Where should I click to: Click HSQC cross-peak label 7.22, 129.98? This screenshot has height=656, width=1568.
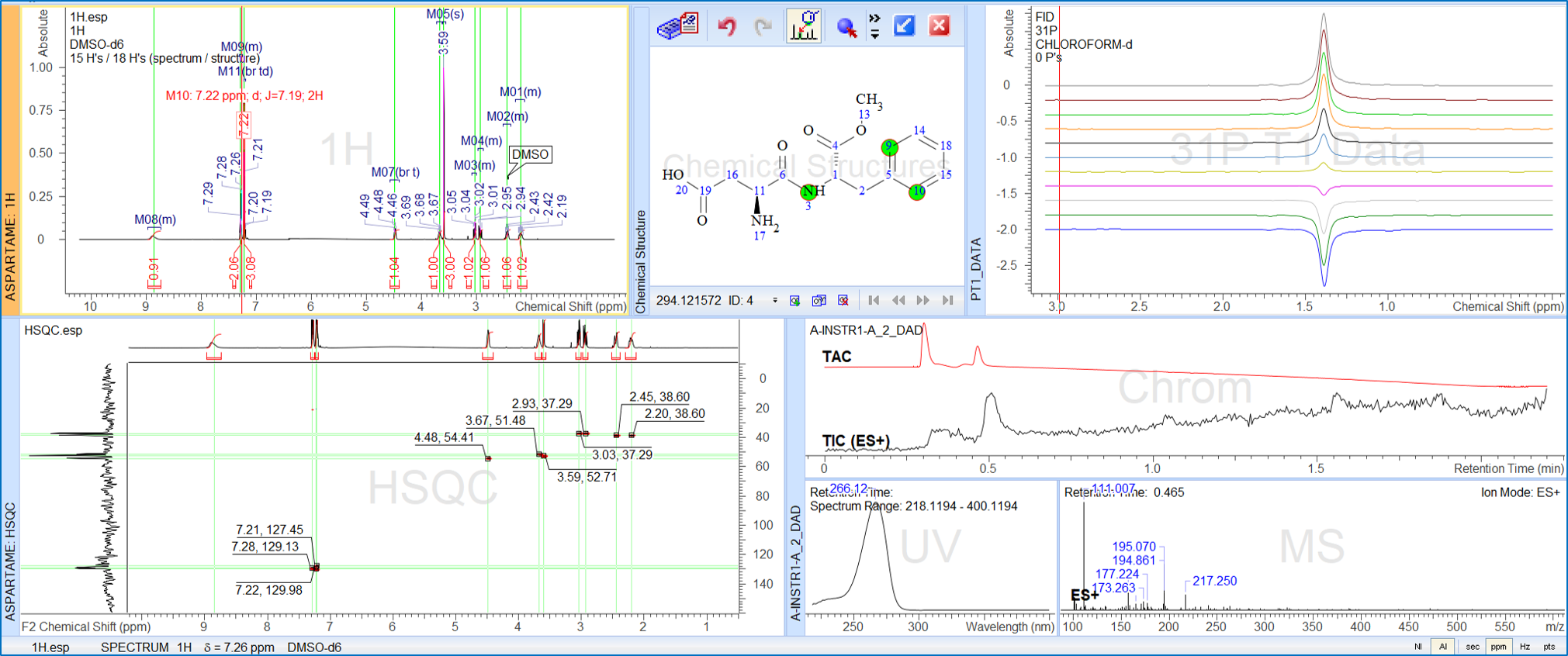(x=269, y=590)
